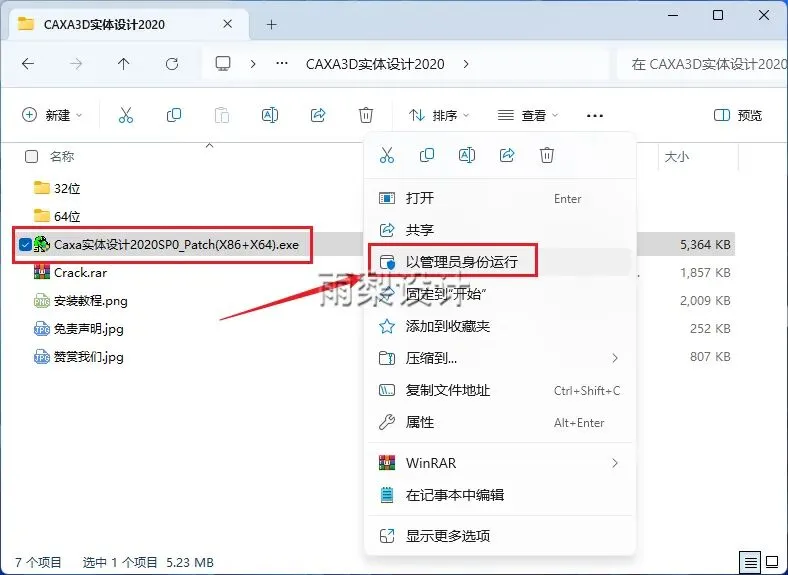Click the CAXA3D实体设计2020 breadcrumb in the address bar
Viewport: 788px width, 575px height.
click(x=375, y=64)
